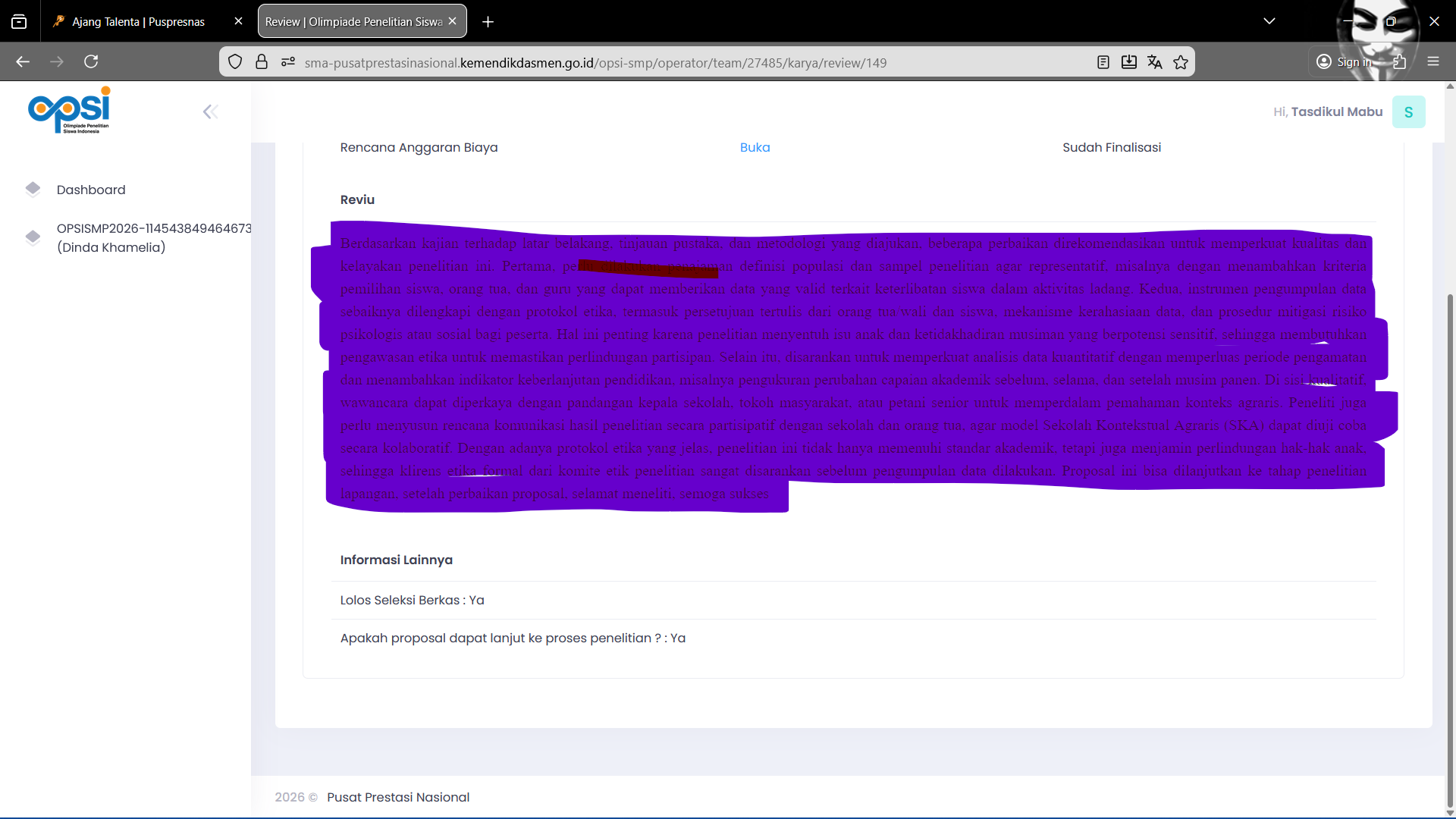
Task: Open the extensions puzzle icon
Action: pyautogui.click(x=1400, y=62)
